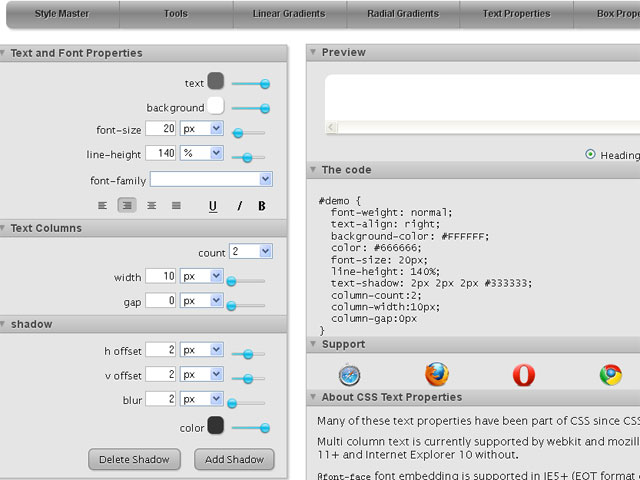The width and height of the screenshot is (640, 480).
Task: Open line-height unit dropdown
Action: (x=202, y=153)
